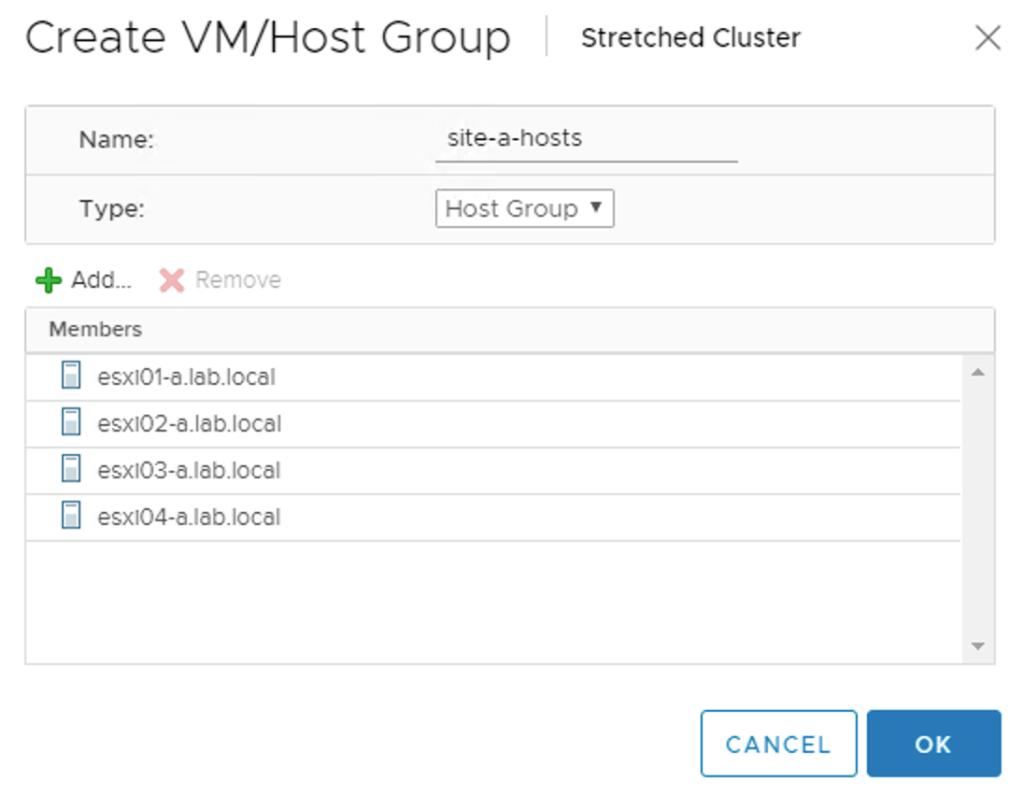This screenshot has height=796, width=1024.
Task: Click the host icon beside esxi04-a.lab.local
Action: point(70,516)
